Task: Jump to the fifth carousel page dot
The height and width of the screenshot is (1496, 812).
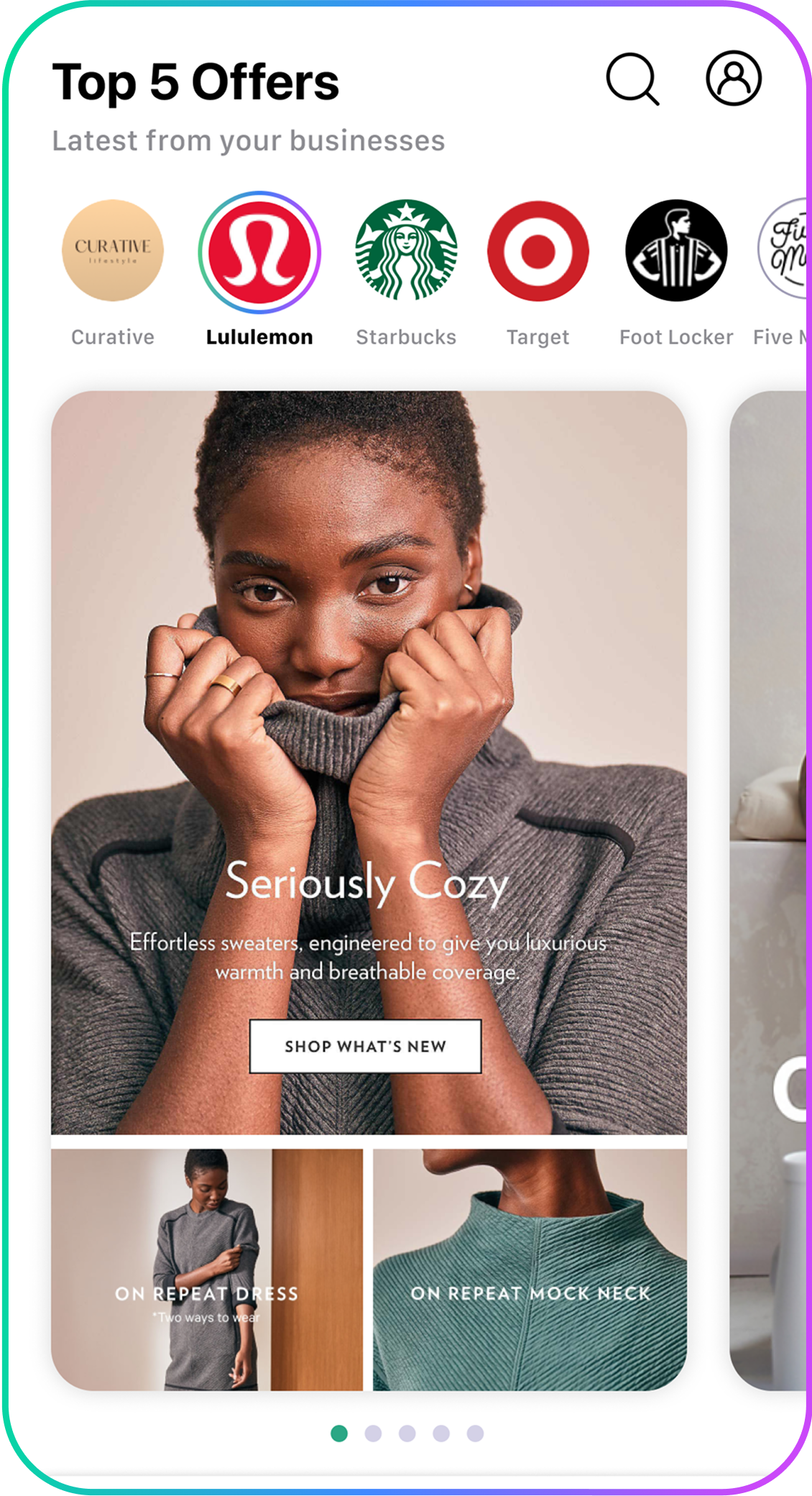Action: click(x=475, y=1433)
